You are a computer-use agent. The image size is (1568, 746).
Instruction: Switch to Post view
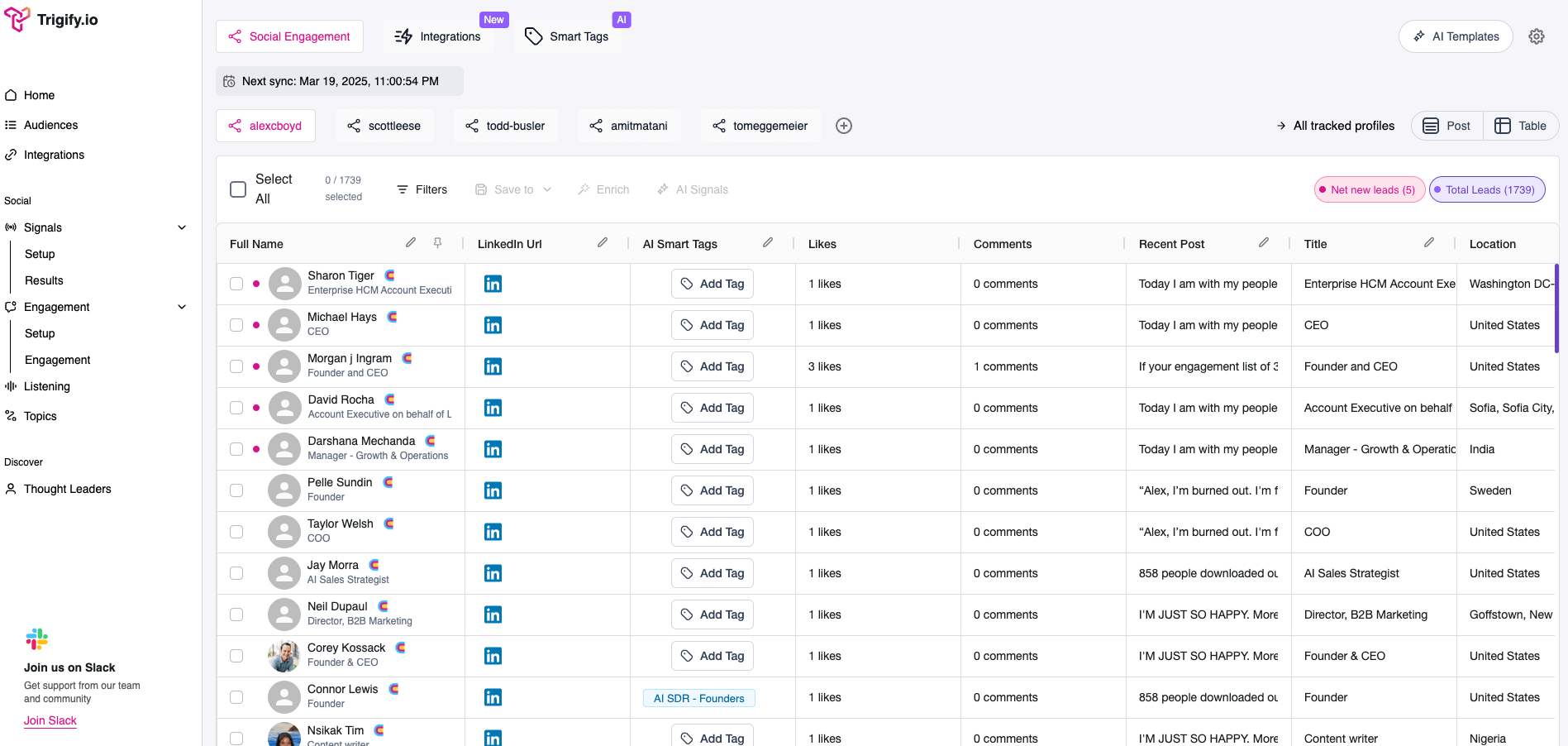point(1447,126)
